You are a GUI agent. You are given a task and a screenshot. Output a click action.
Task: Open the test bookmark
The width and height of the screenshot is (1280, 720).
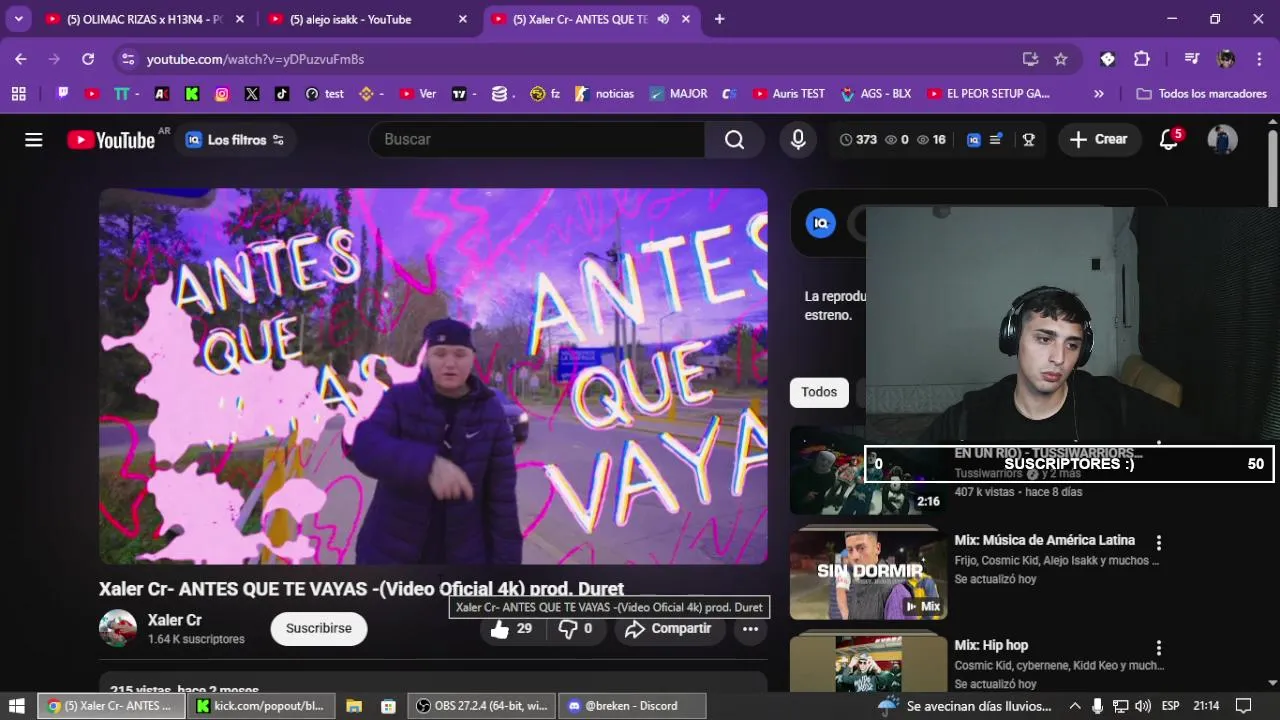(x=325, y=94)
